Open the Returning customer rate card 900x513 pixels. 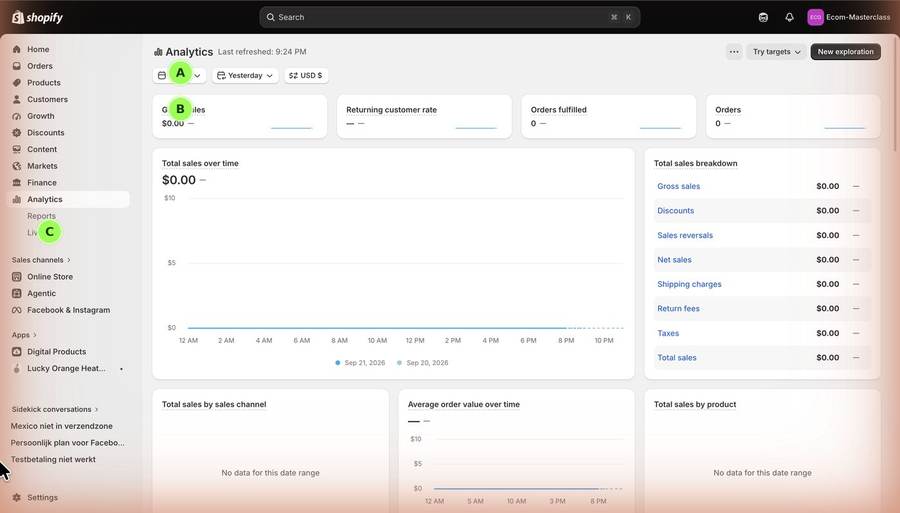(424, 116)
